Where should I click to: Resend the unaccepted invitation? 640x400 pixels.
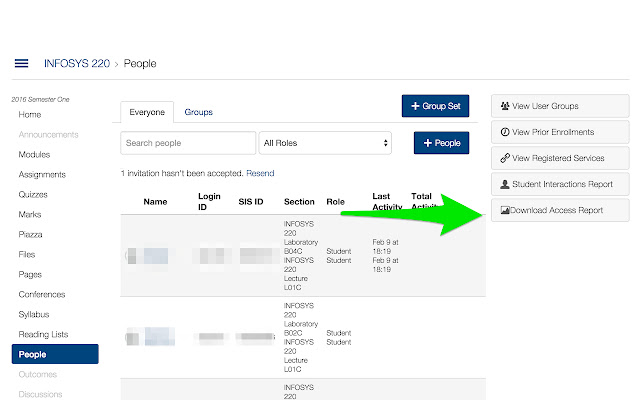pos(260,174)
